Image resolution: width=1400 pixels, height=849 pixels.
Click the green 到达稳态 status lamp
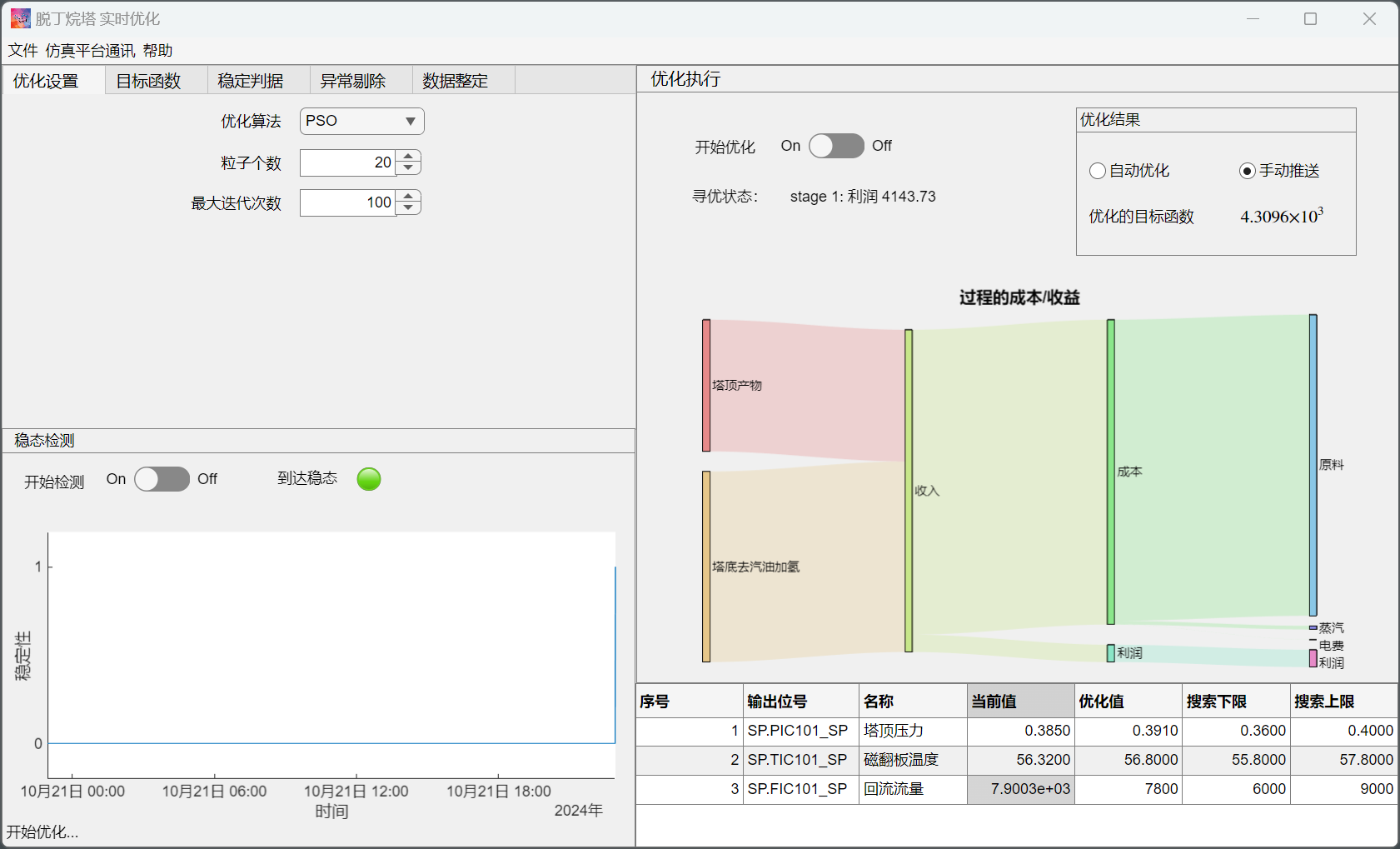point(369,479)
